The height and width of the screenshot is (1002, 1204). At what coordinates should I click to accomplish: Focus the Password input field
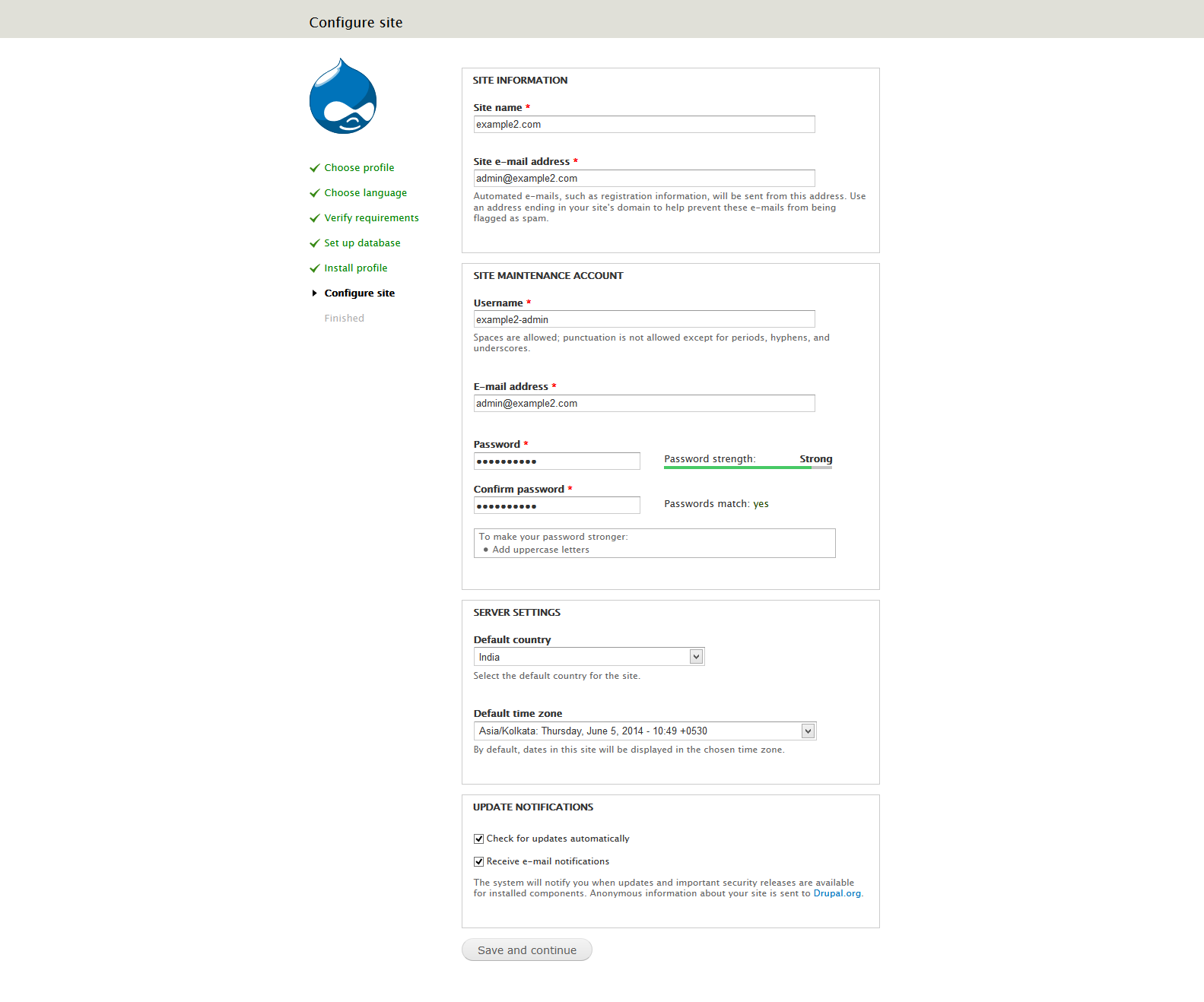coord(557,461)
